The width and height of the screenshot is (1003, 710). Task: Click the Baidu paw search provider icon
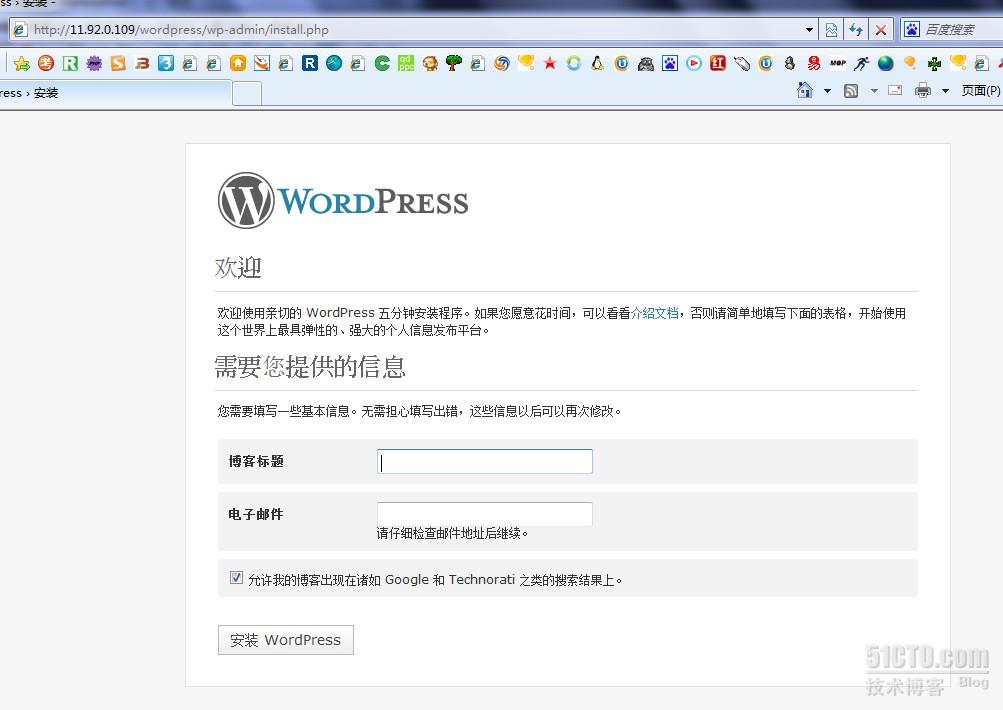(912, 29)
